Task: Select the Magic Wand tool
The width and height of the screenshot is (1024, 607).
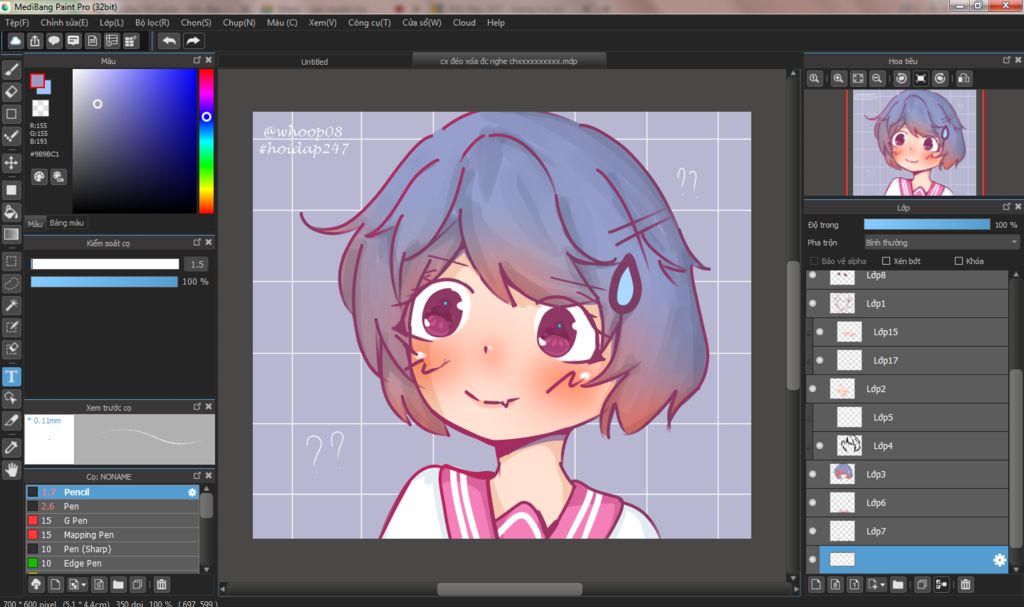Action: [x=11, y=305]
